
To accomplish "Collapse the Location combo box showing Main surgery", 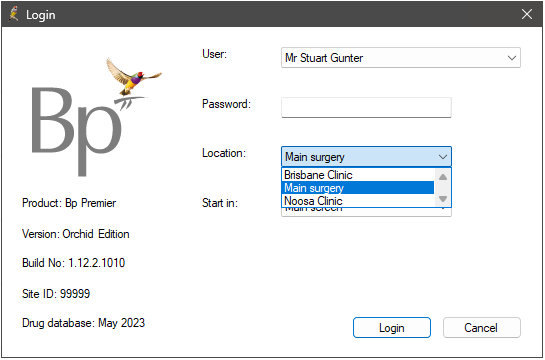I will tap(366, 157).
